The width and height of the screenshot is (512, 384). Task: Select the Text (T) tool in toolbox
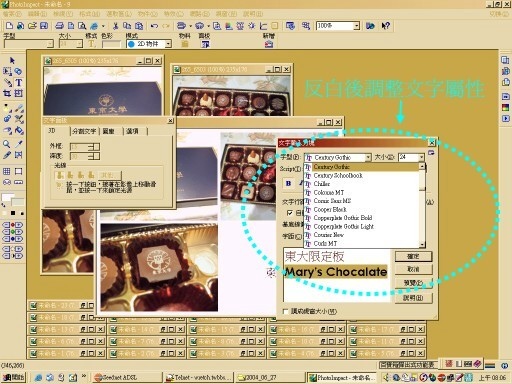pyautogui.click(x=19, y=82)
